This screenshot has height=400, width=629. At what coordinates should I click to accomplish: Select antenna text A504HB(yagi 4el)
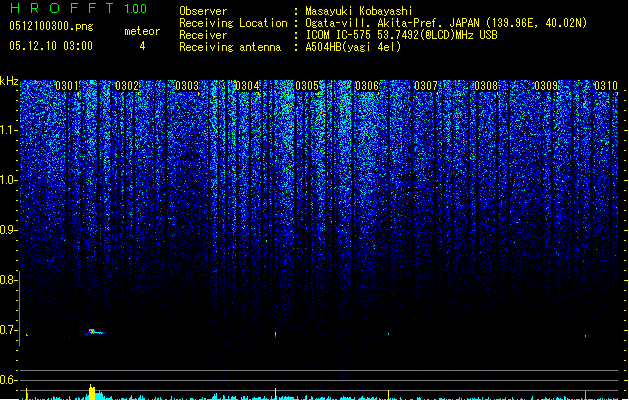tap(353, 47)
